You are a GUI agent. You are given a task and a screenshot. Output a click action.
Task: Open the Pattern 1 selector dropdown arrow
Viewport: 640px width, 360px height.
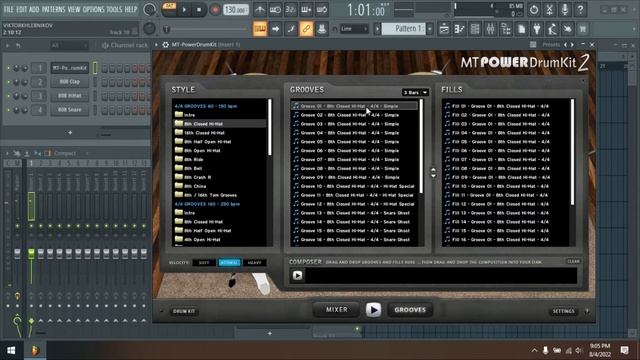coord(429,29)
